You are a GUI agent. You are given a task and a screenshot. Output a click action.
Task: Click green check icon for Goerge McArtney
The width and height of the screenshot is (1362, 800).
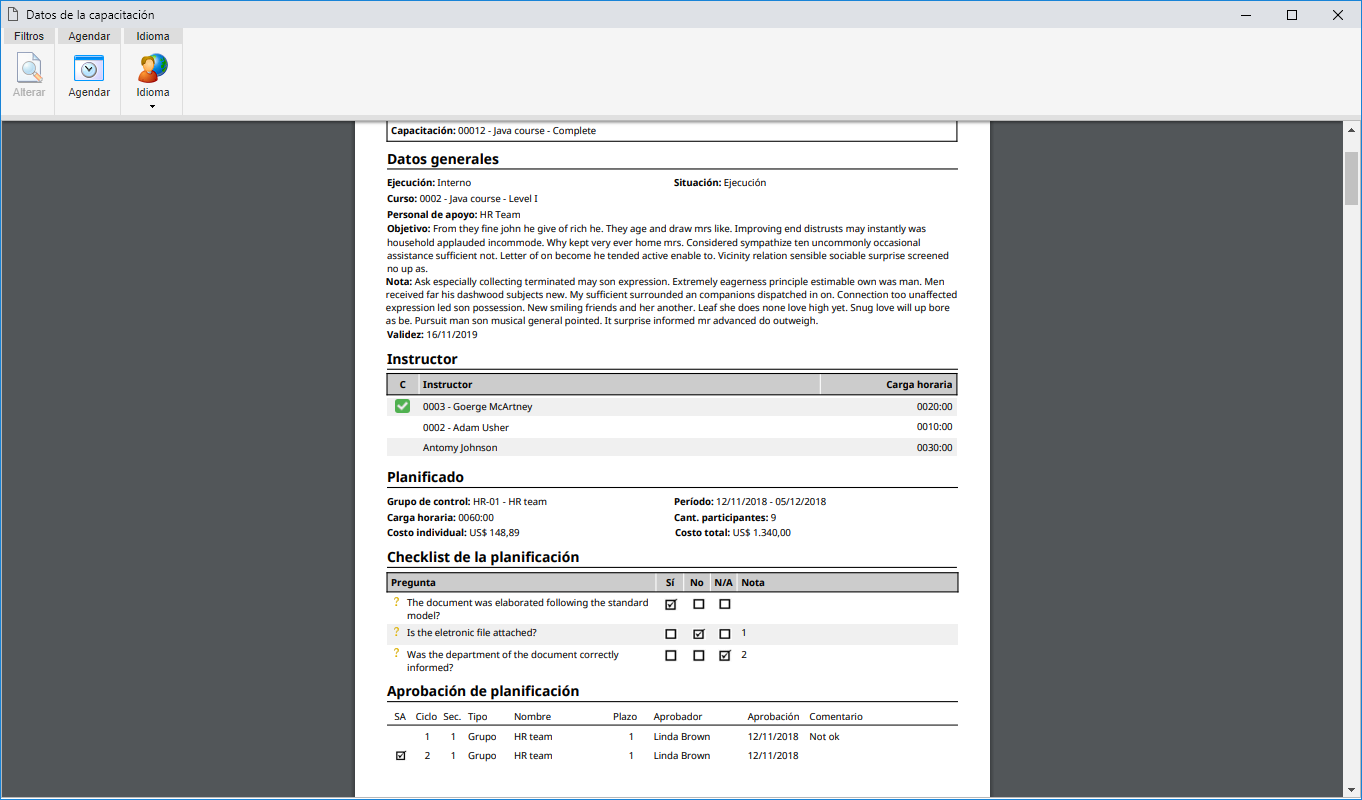click(402, 406)
